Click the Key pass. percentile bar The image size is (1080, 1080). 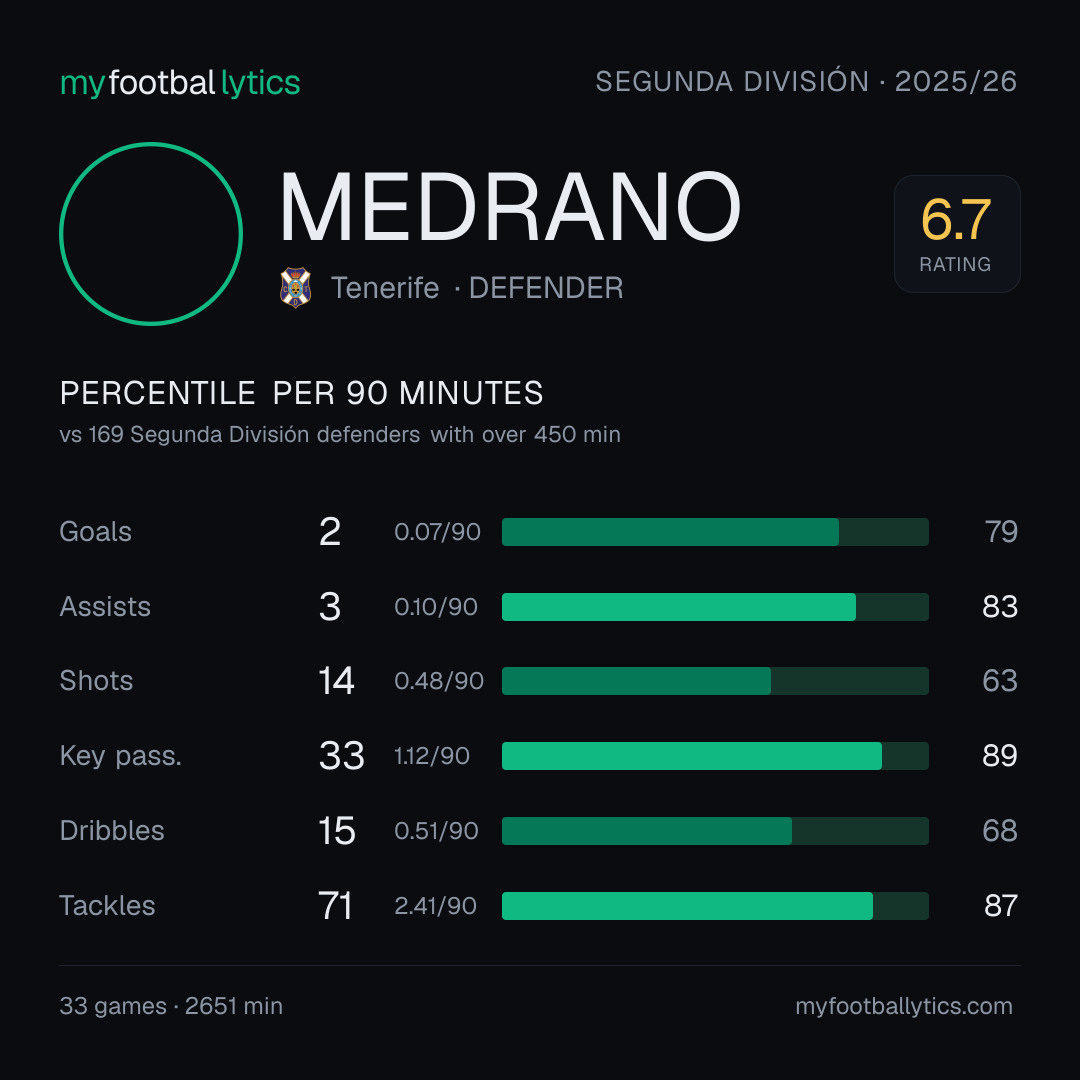tap(715, 756)
